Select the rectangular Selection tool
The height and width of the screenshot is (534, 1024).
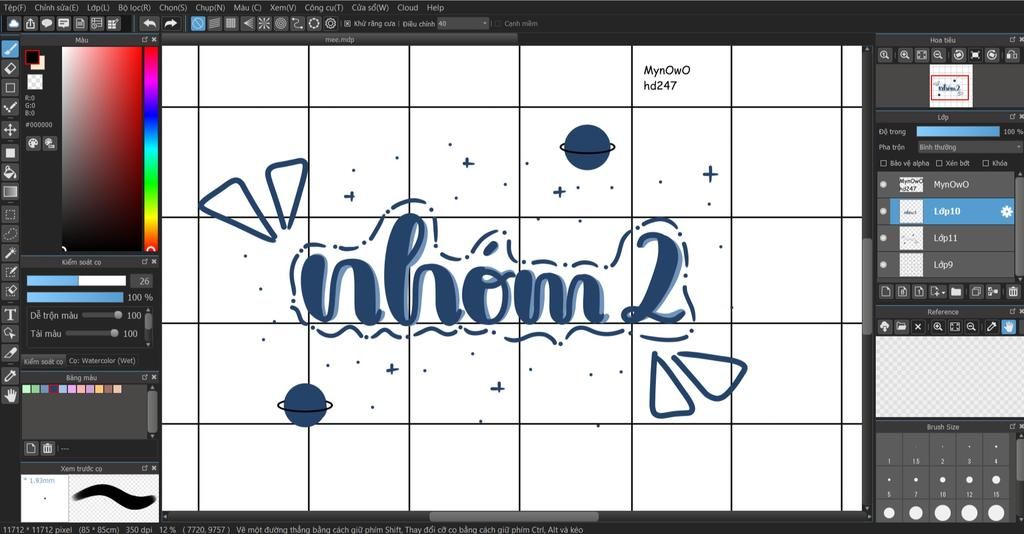pos(10,214)
